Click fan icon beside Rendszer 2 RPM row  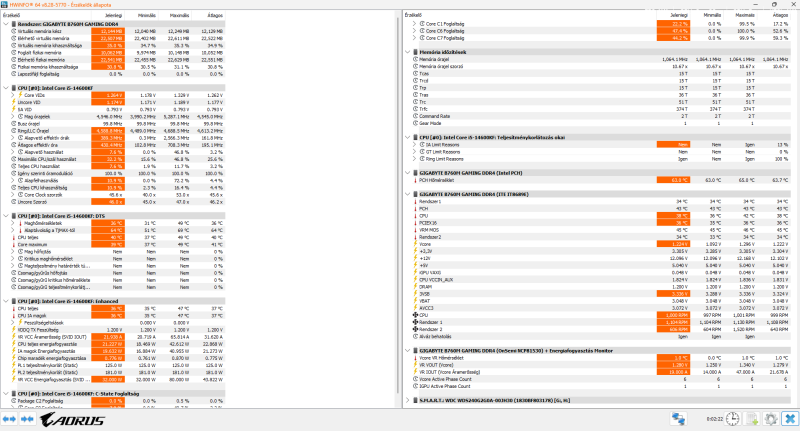pyautogui.click(x=415, y=329)
